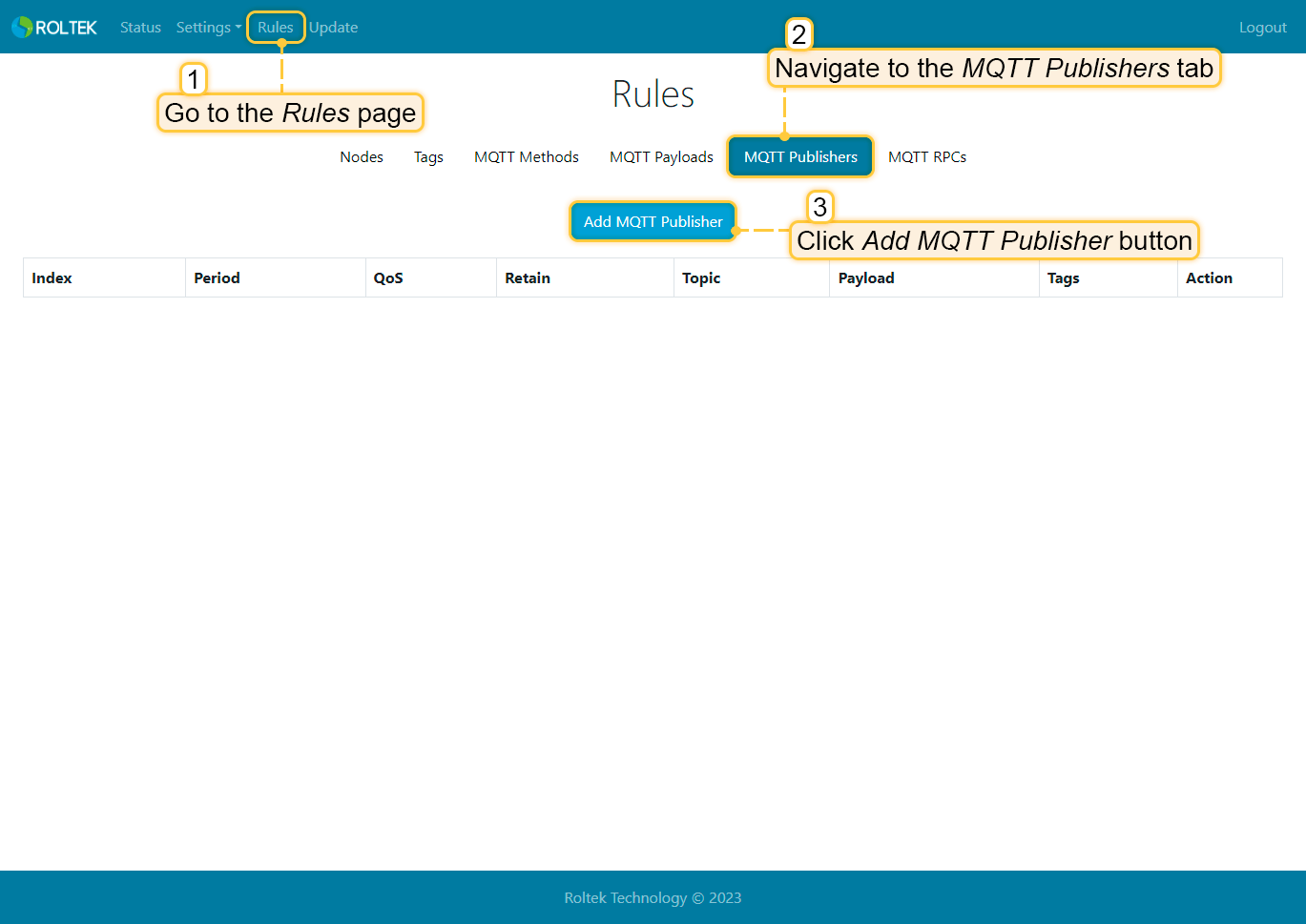Click the Topic column header
This screenshot has width=1306, height=924.
click(x=701, y=278)
